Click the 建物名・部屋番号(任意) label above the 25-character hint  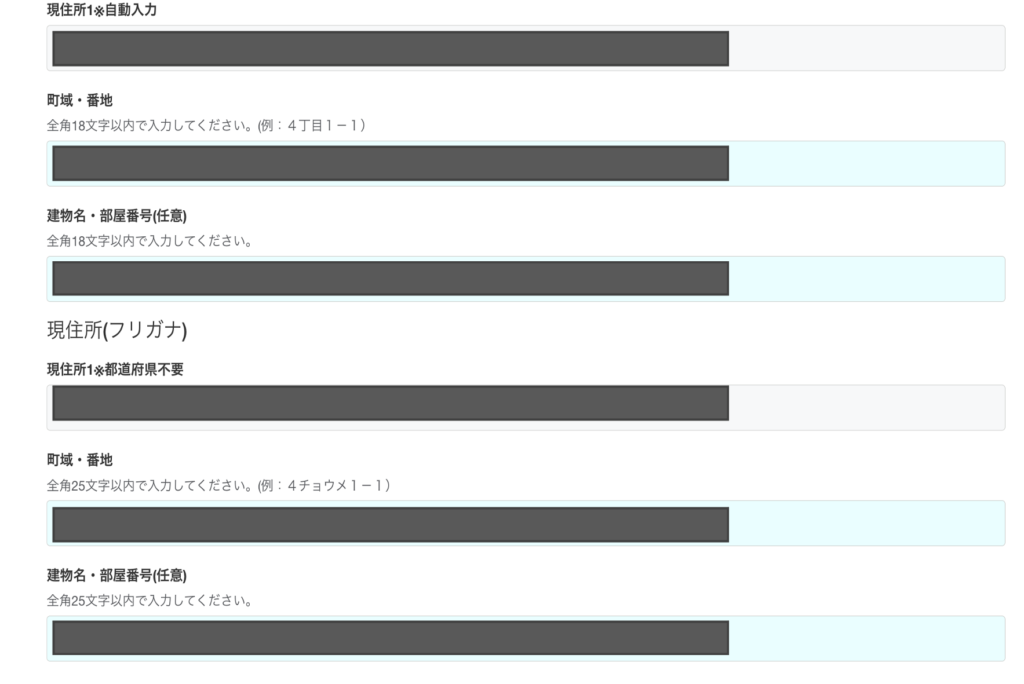[x=117, y=575]
